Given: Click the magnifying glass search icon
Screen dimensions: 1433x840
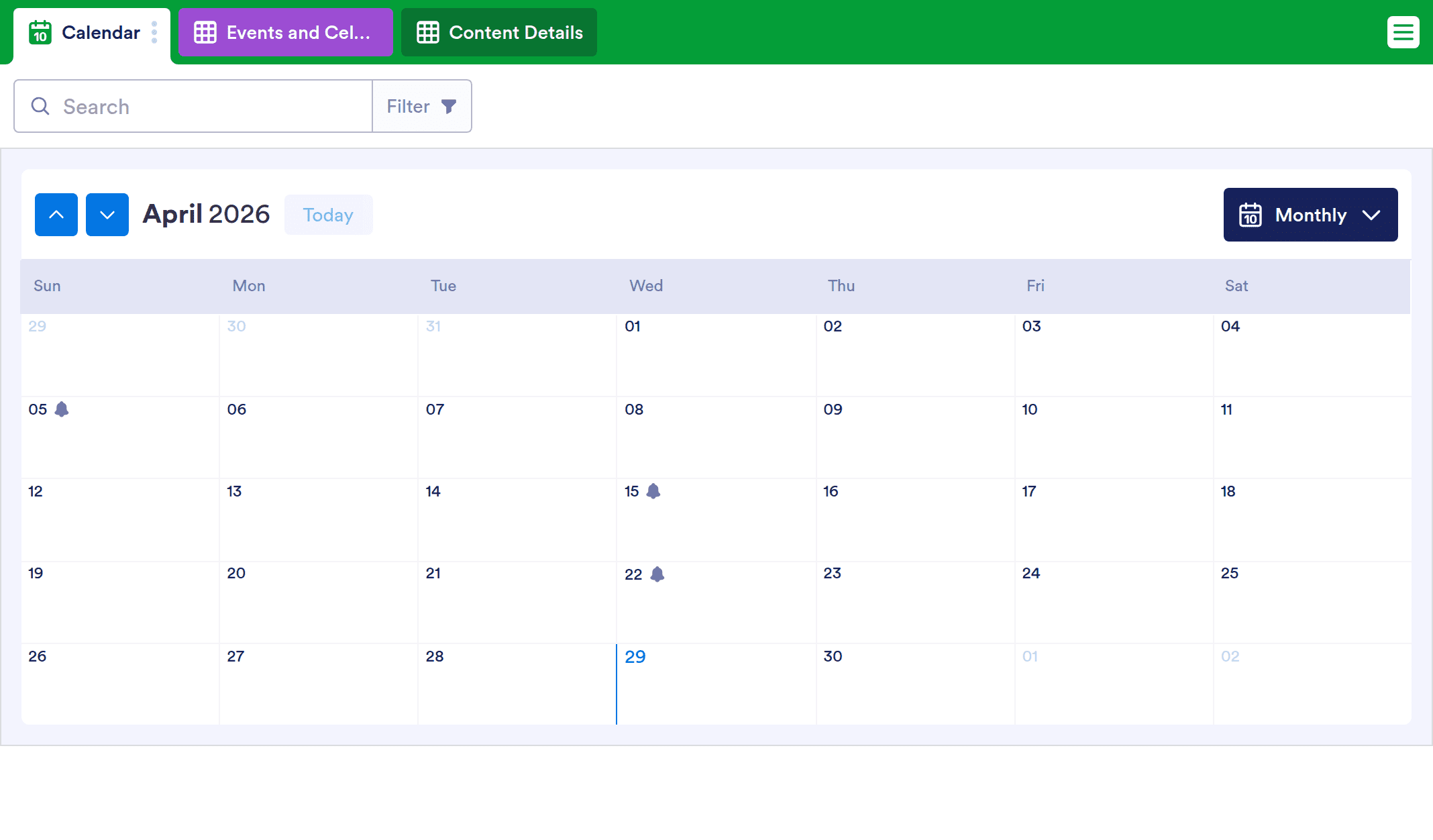Looking at the screenshot, I should tap(40, 106).
